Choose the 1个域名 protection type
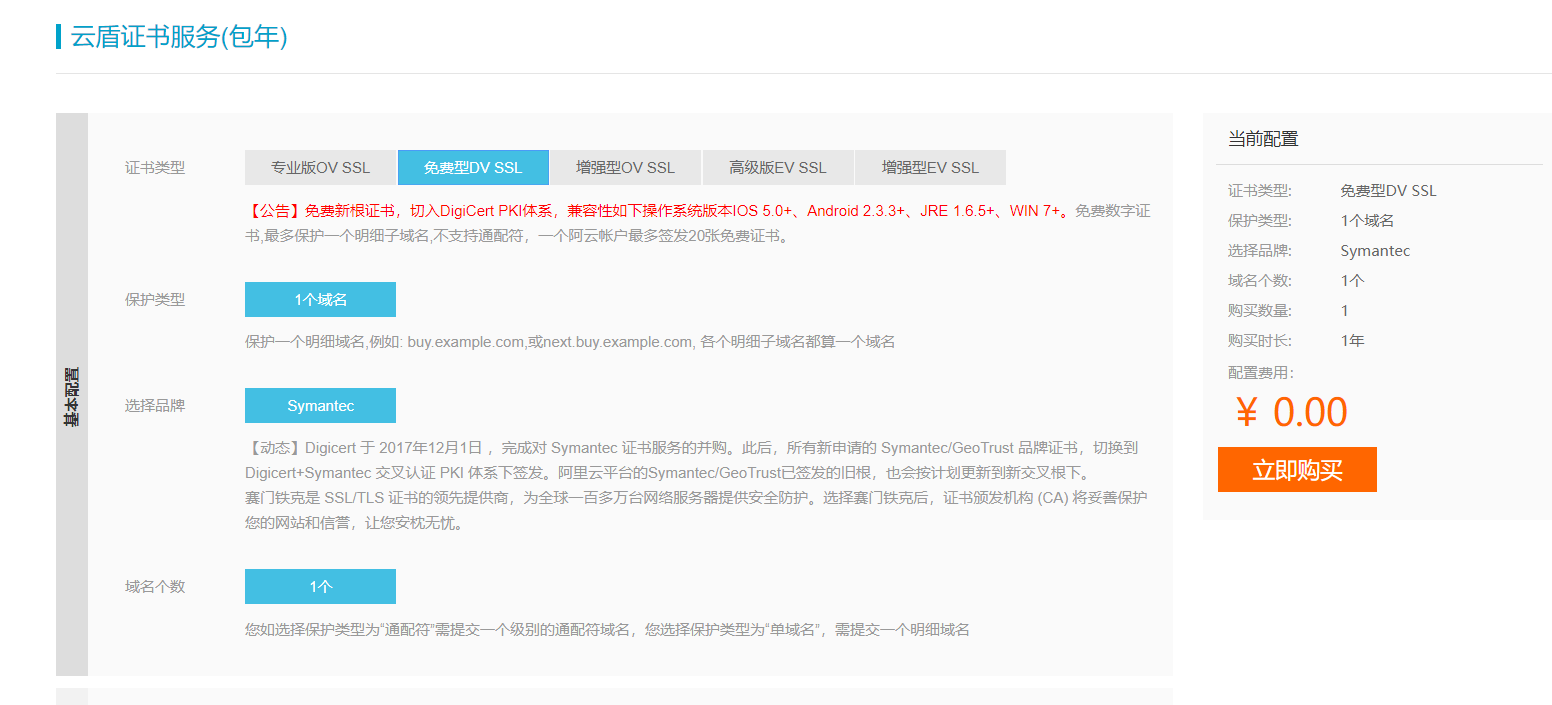 320,300
